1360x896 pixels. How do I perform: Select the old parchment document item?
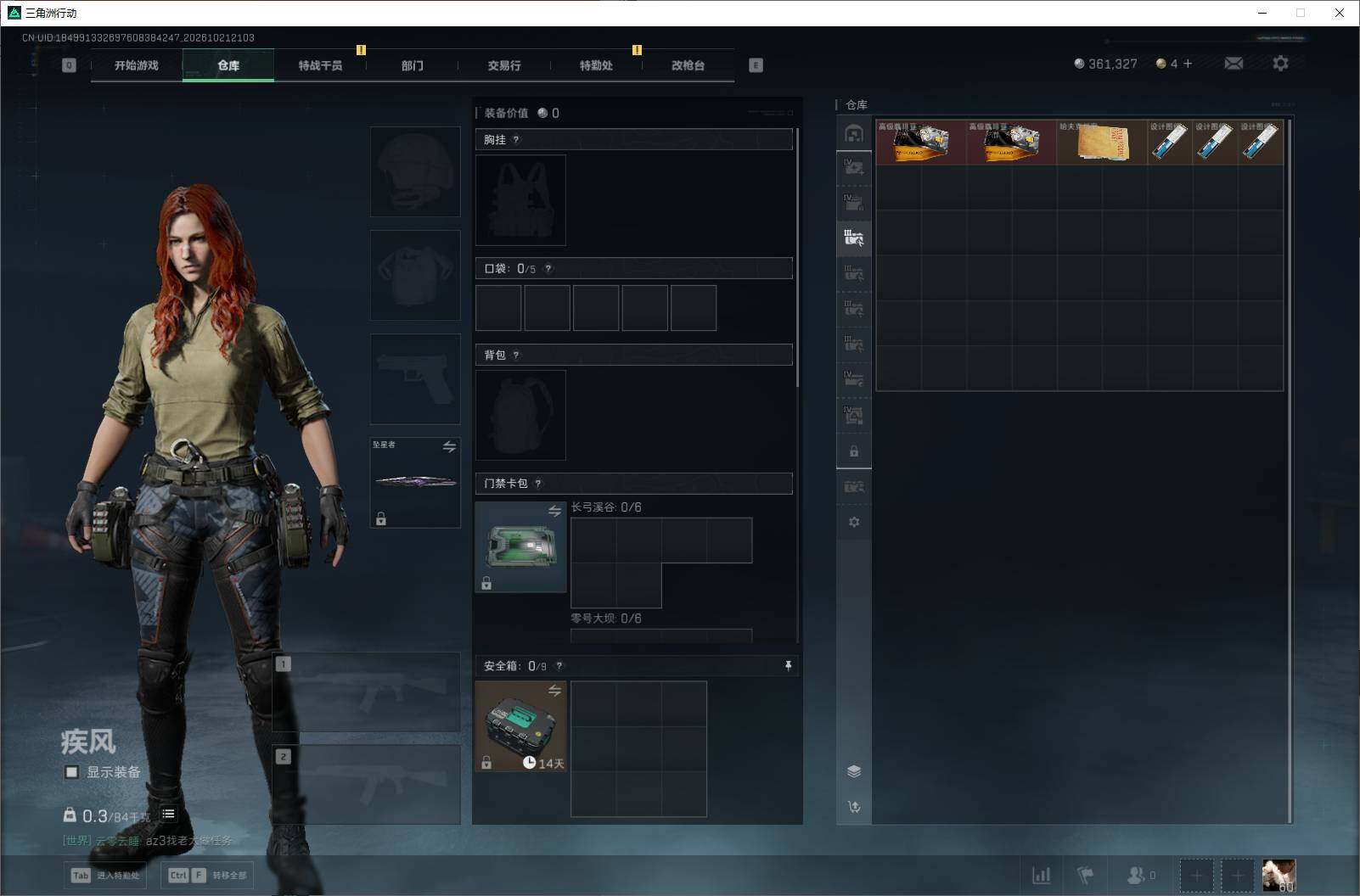point(1102,142)
